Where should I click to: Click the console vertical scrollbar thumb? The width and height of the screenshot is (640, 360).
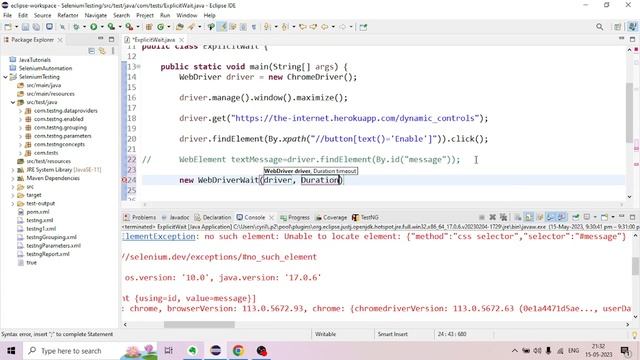(x=635, y=266)
